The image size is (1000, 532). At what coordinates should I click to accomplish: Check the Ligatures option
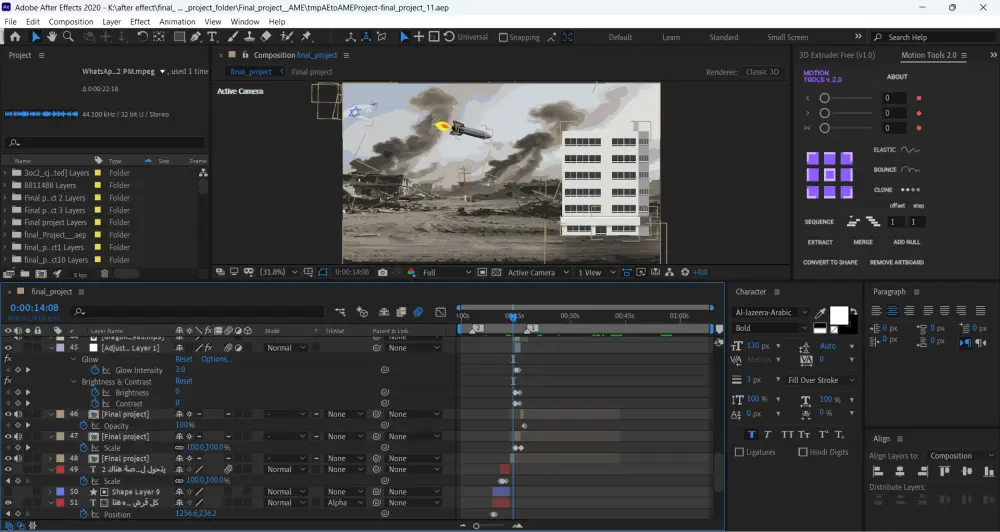point(740,452)
